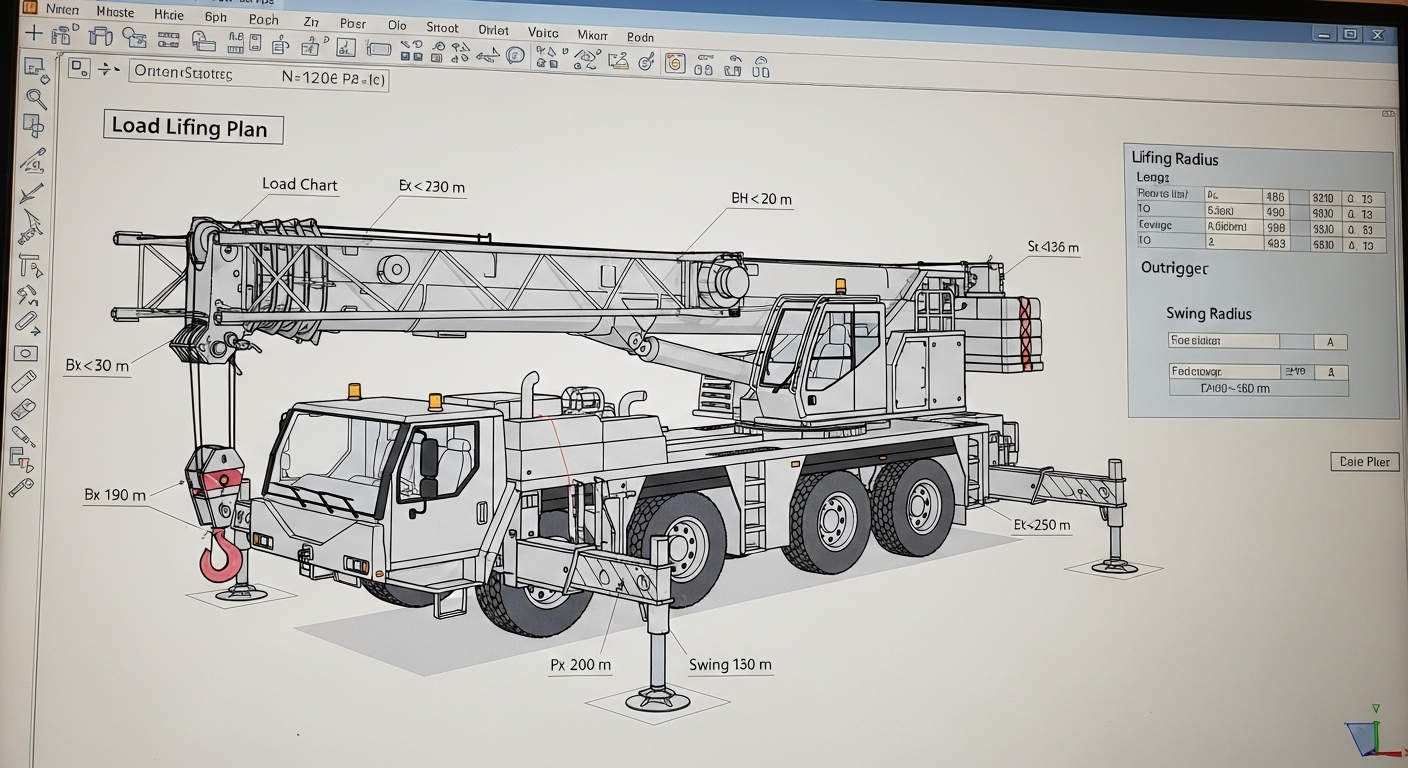This screenshot has width=1408, height=768.
Task: Open the A dropdown in the Swing Radius panel
Action: pyautogui.click(x=1330, y=341)
